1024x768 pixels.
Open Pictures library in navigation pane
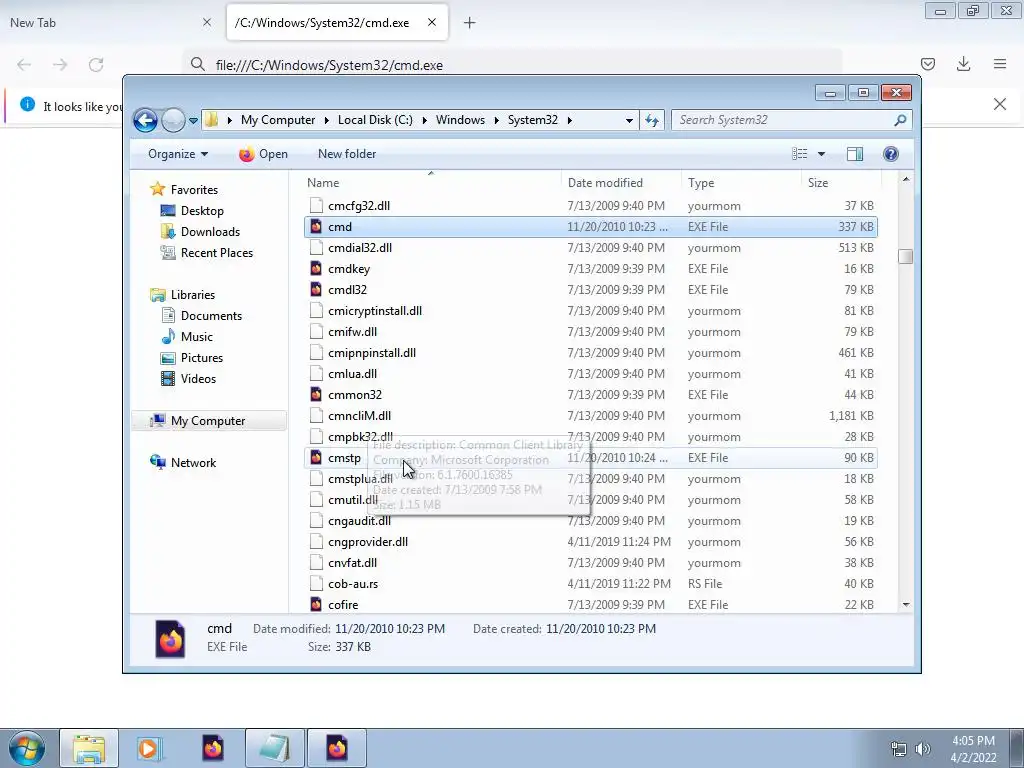pyautogui.click(x=202, y=358)
